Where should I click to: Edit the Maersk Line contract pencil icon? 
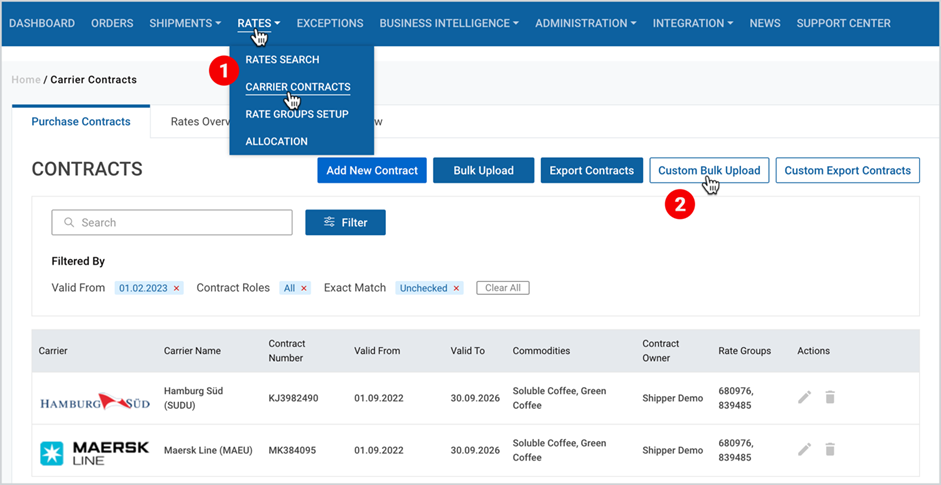tap(804, 450)
